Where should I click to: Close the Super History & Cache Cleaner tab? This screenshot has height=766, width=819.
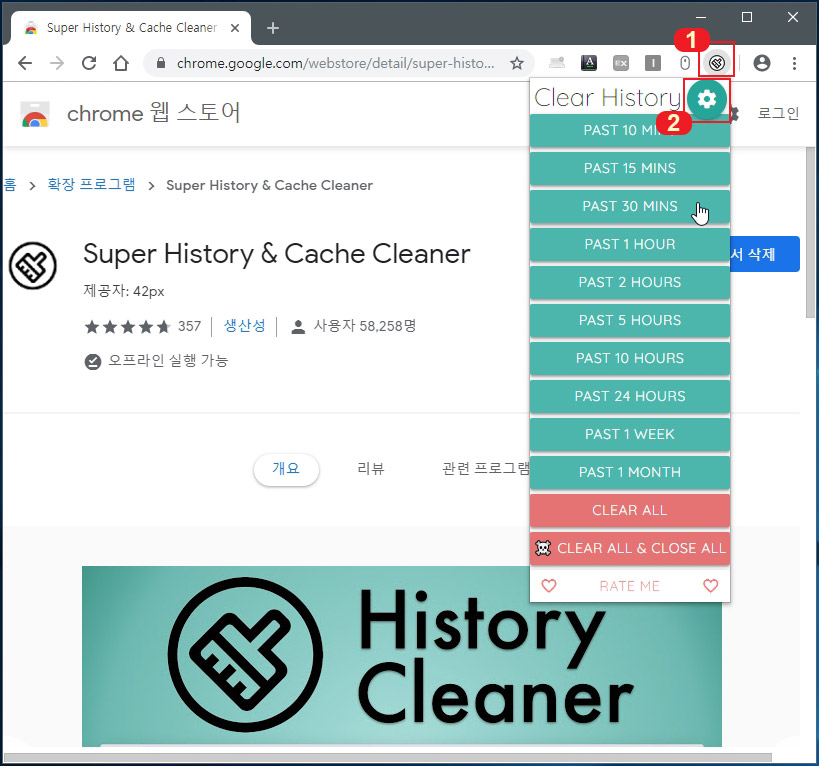click(x=235, y=28)
